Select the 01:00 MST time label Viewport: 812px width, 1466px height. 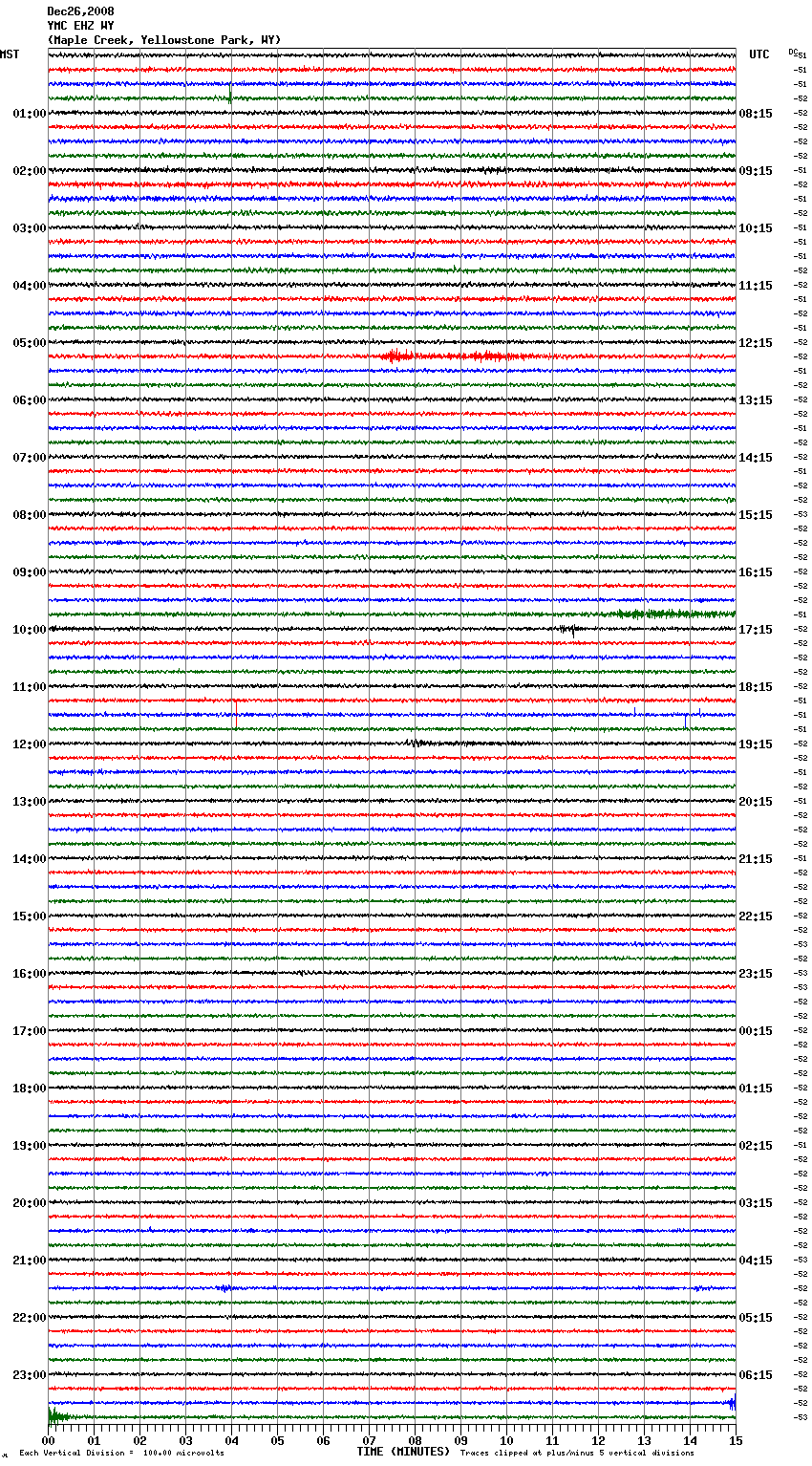coord(29,114)
